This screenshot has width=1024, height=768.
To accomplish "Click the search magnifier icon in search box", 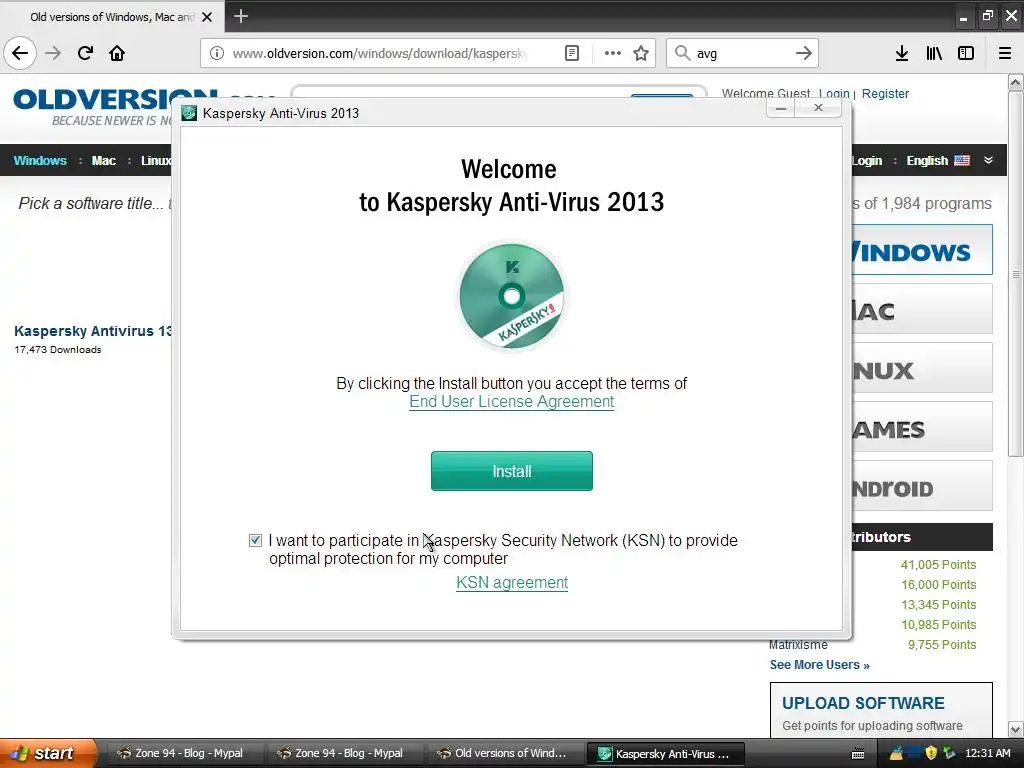I will 682,53.
